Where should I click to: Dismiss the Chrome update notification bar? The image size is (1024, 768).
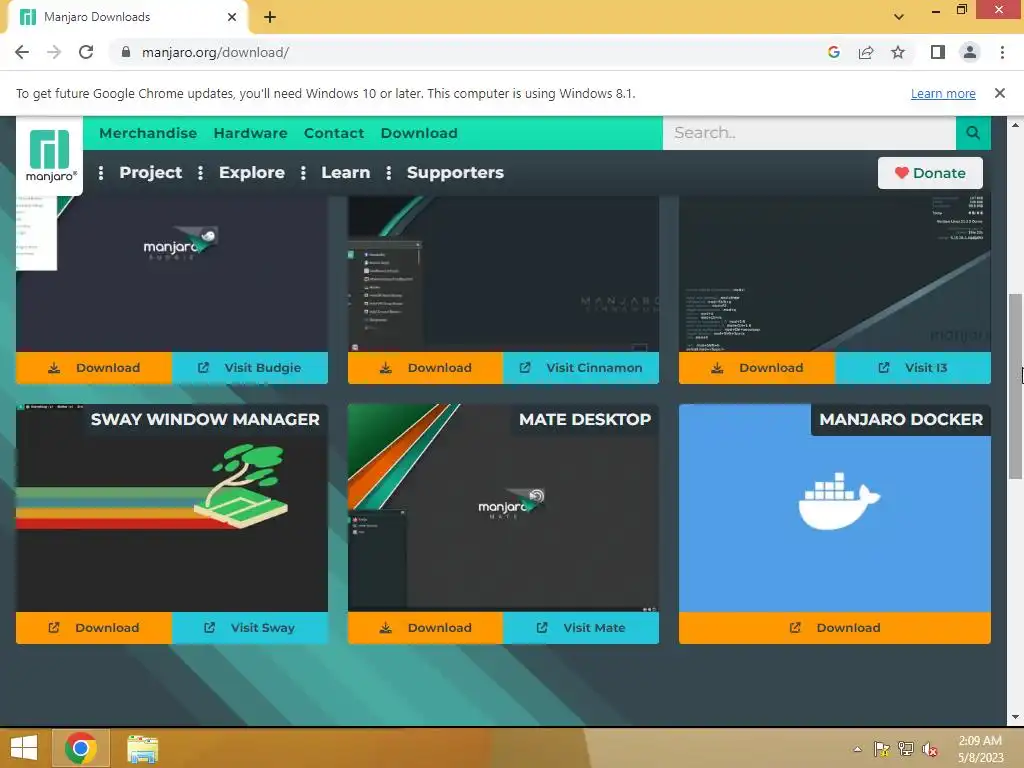click(x=1000, y=93)
